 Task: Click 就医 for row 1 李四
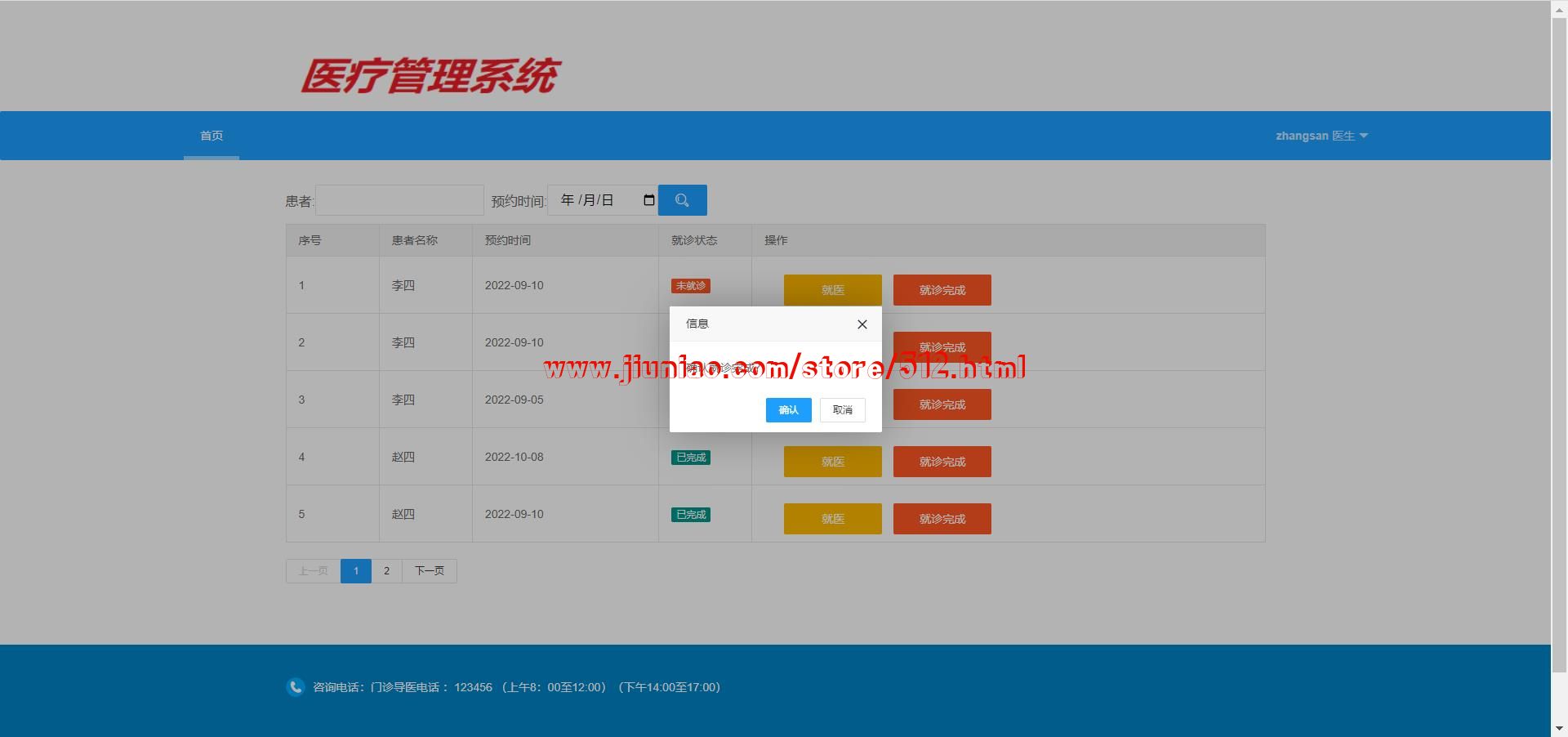tap(833, 290)
